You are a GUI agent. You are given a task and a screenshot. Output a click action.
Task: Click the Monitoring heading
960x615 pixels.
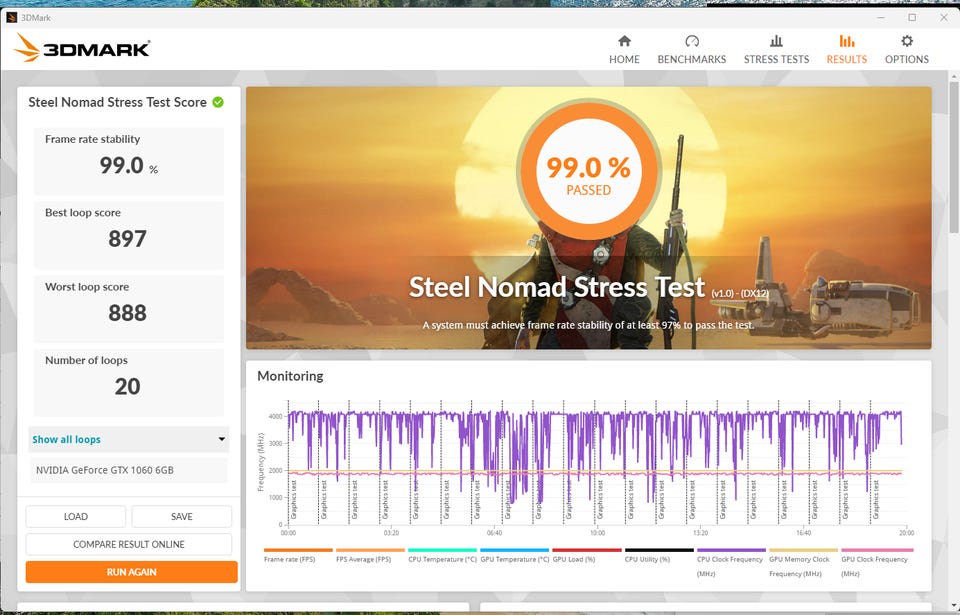point(290,376)
